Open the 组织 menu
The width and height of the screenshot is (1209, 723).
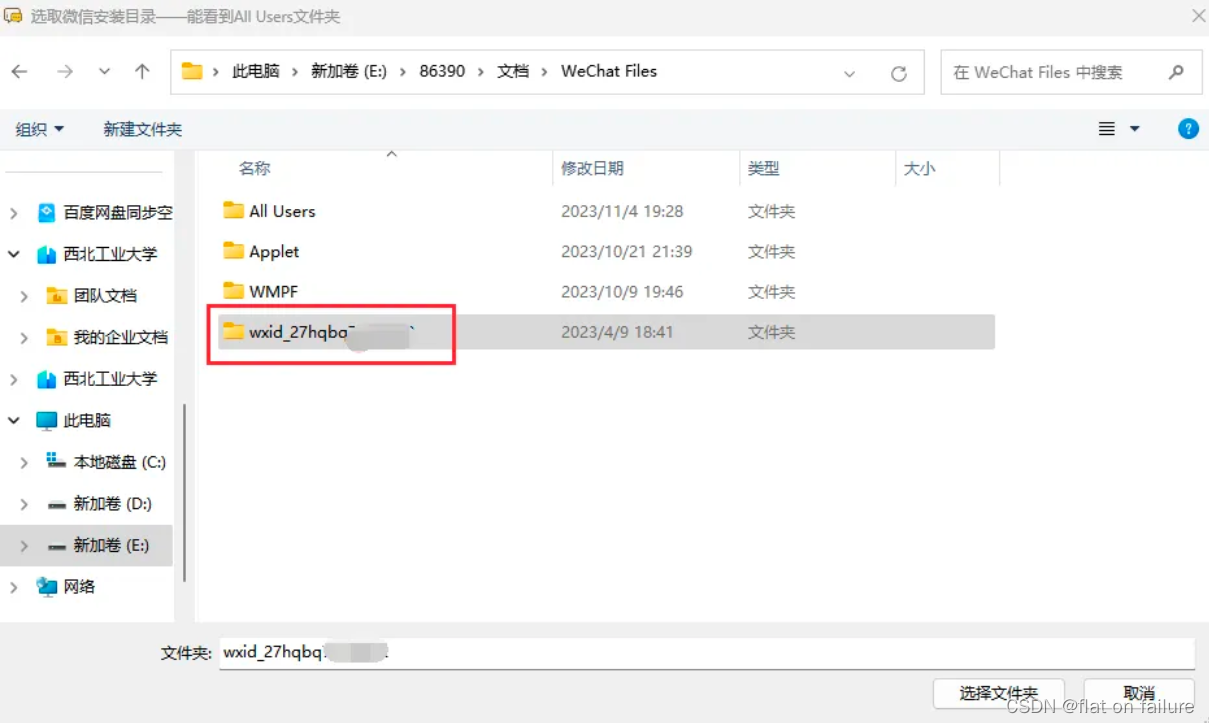point(40,129)
